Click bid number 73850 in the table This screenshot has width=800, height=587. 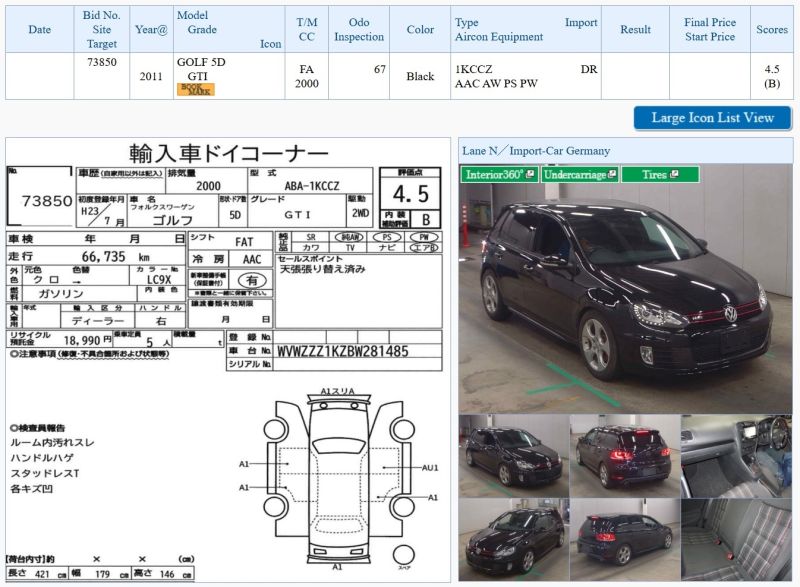point(102,62)
